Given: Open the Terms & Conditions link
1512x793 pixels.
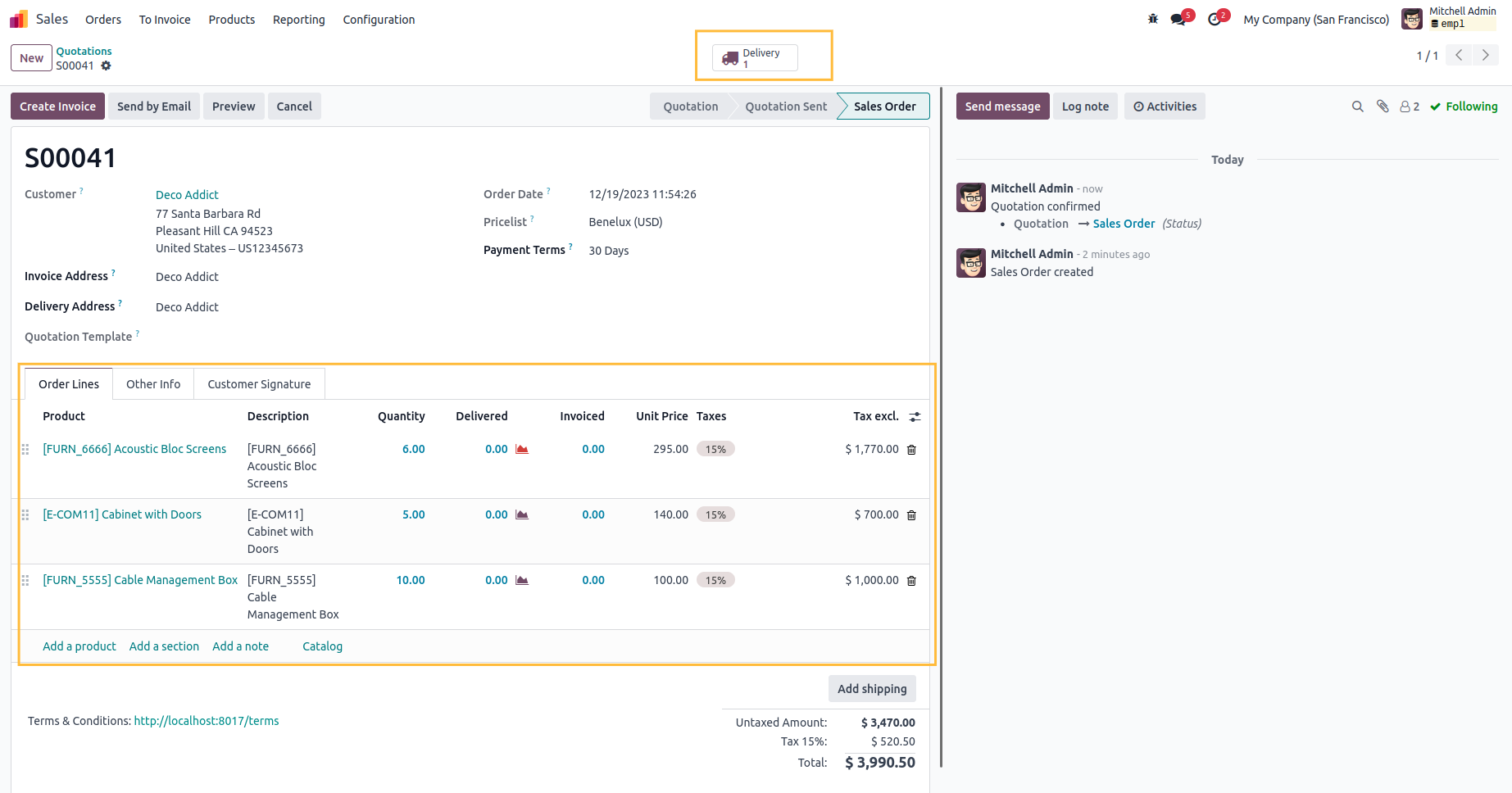Looking at the screenshot, I should coord(207,721).
